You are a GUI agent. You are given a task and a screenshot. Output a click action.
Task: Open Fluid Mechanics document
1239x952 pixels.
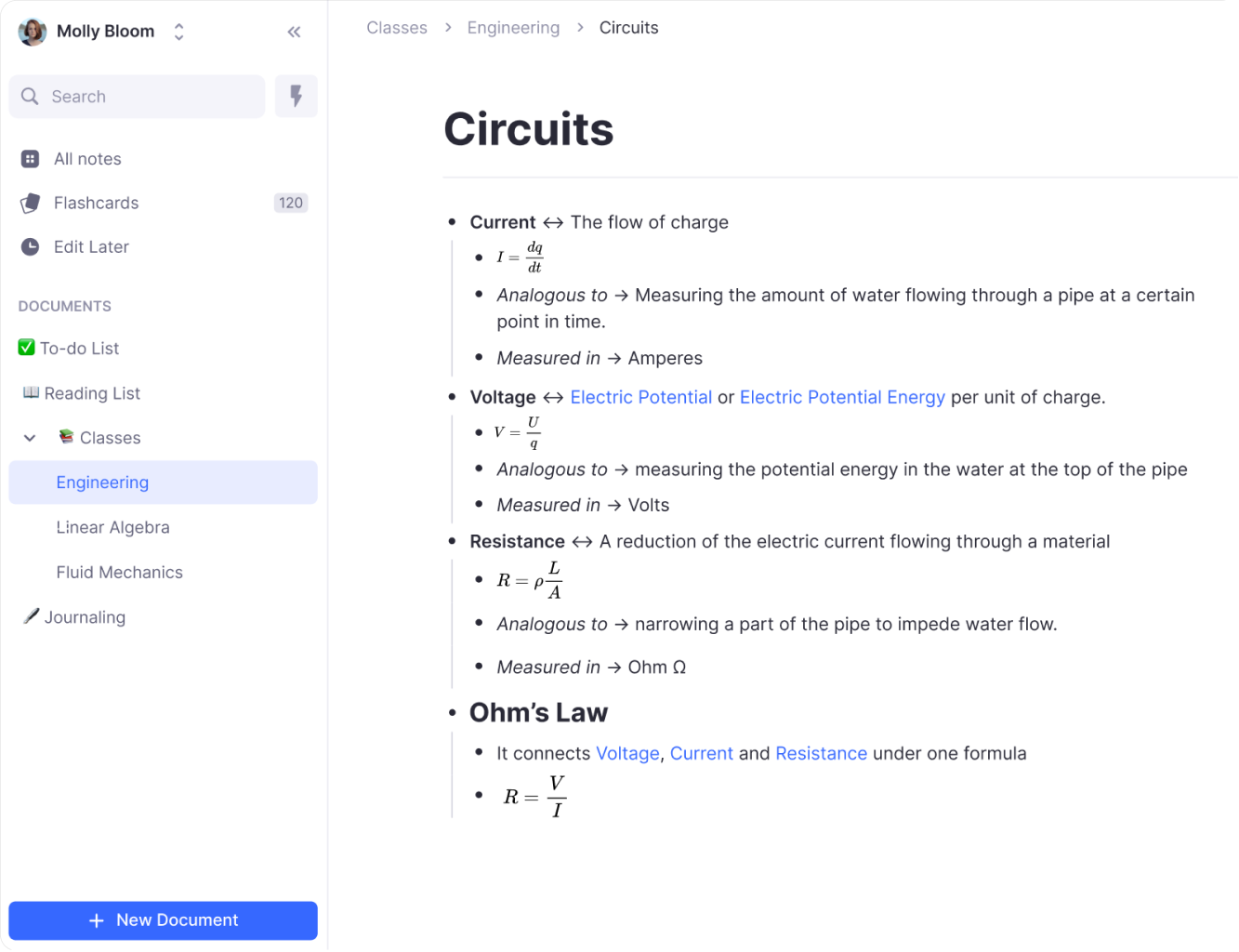point(120,572)
